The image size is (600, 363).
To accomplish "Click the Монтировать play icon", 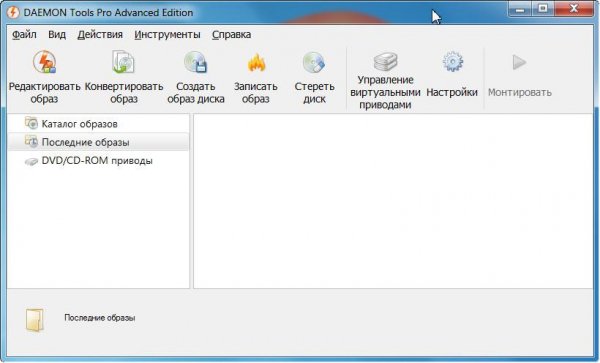I will 519,62.
